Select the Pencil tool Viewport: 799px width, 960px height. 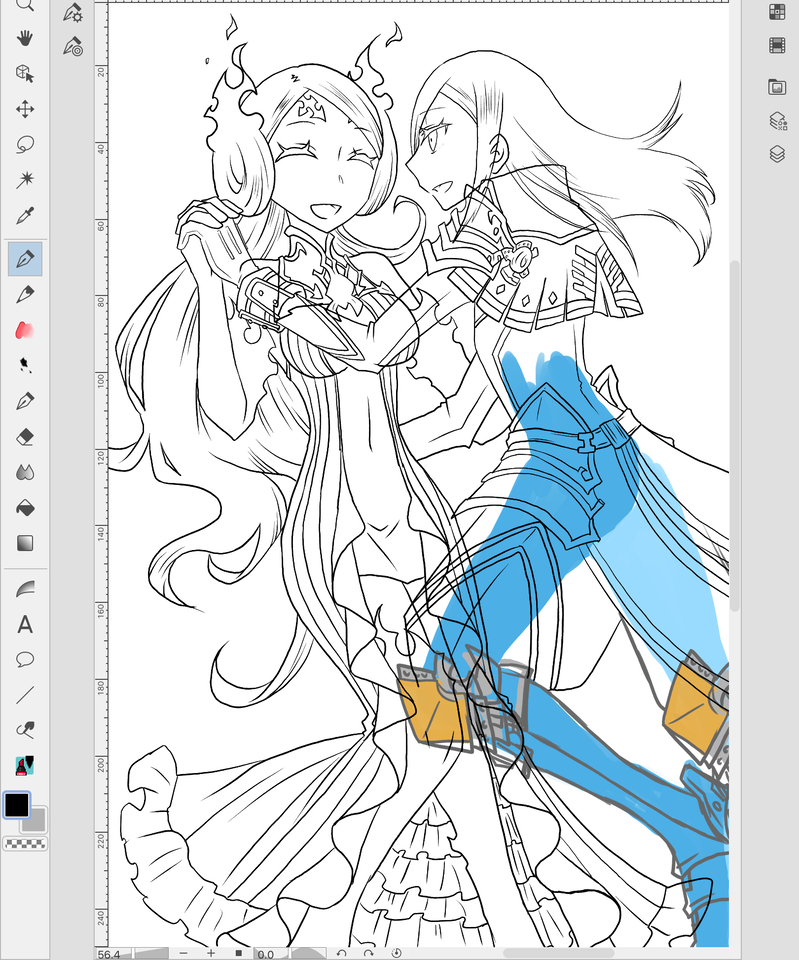pyautogui.click(x=24, y=294)
